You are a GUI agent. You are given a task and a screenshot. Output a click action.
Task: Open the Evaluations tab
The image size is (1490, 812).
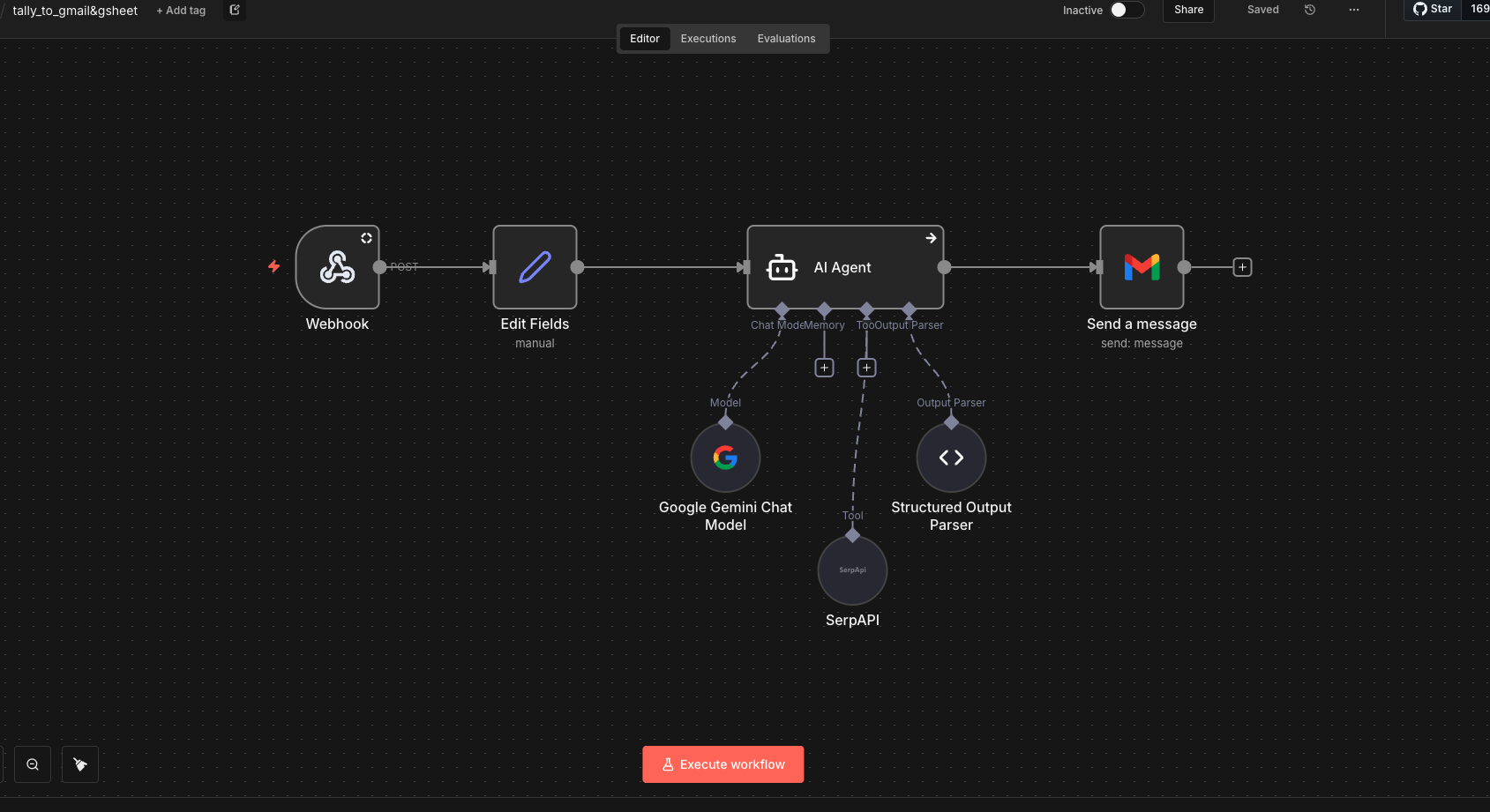pos(785,38)
